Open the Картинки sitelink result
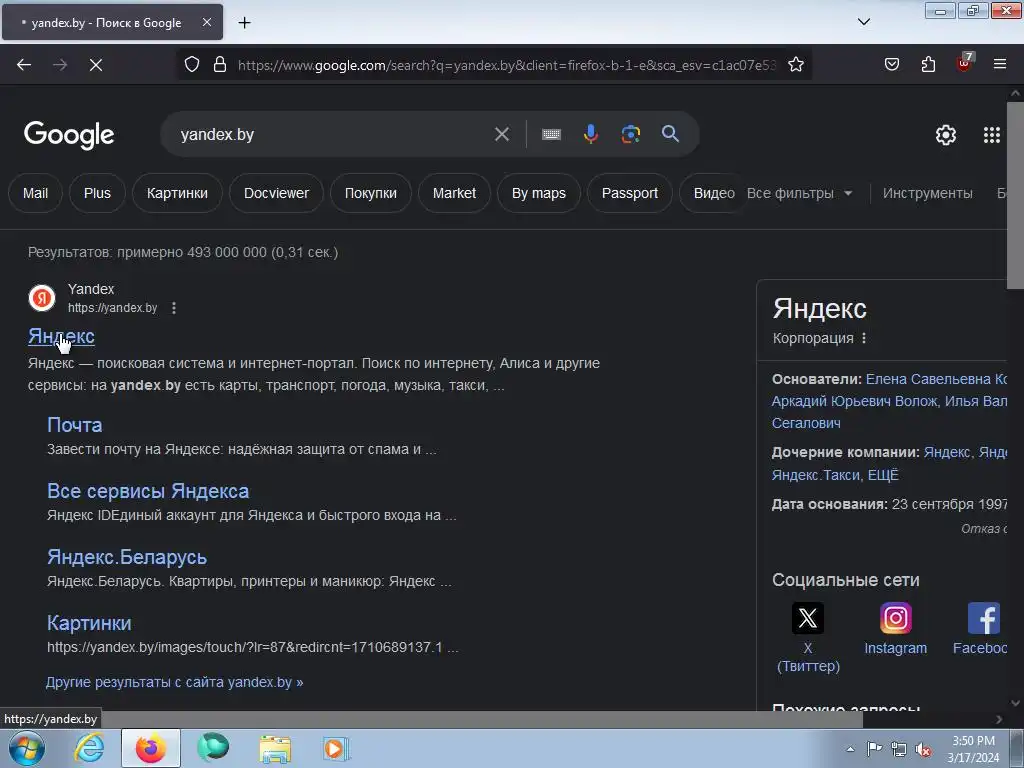This screenshot has width=1024, height=768. click(89, 623)
